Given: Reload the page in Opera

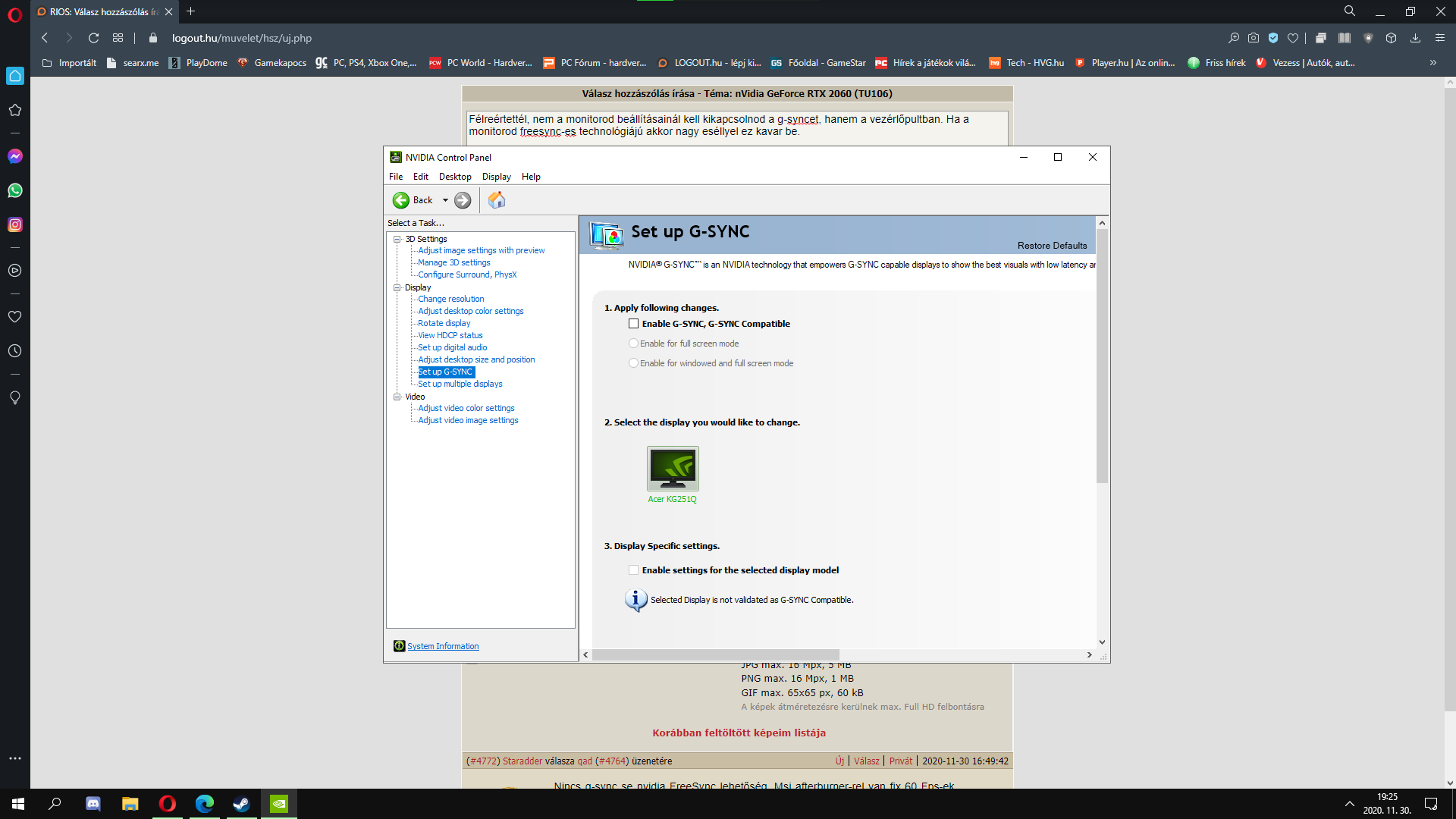Looking at the screenshot, I should 93,38.
